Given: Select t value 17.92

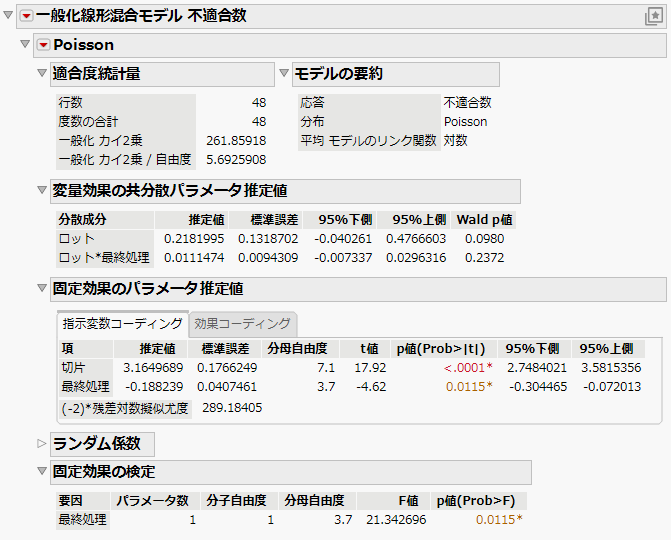Looking at the screenshot, I should (x=370, y=368).
